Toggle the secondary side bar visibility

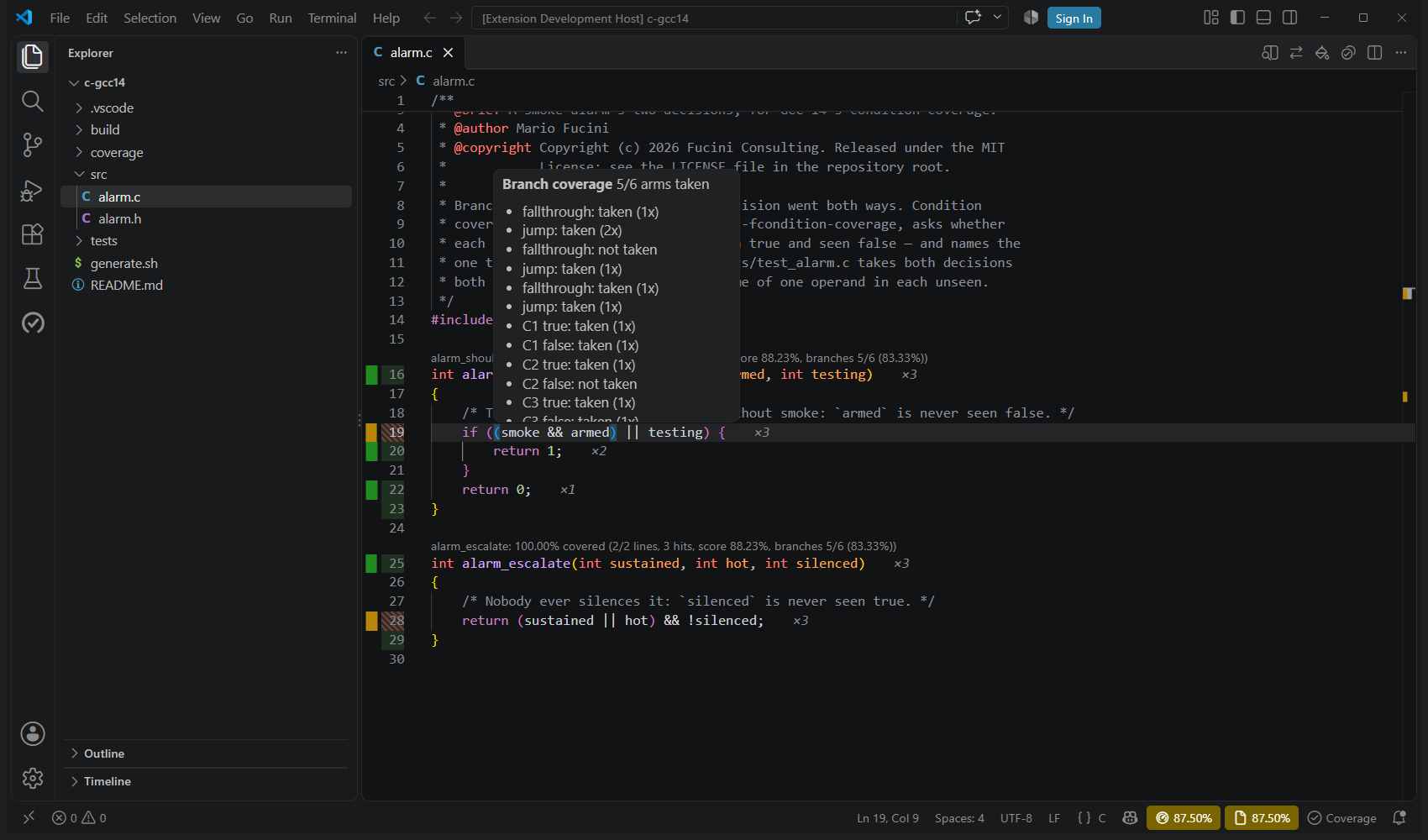coord(1289,18)
